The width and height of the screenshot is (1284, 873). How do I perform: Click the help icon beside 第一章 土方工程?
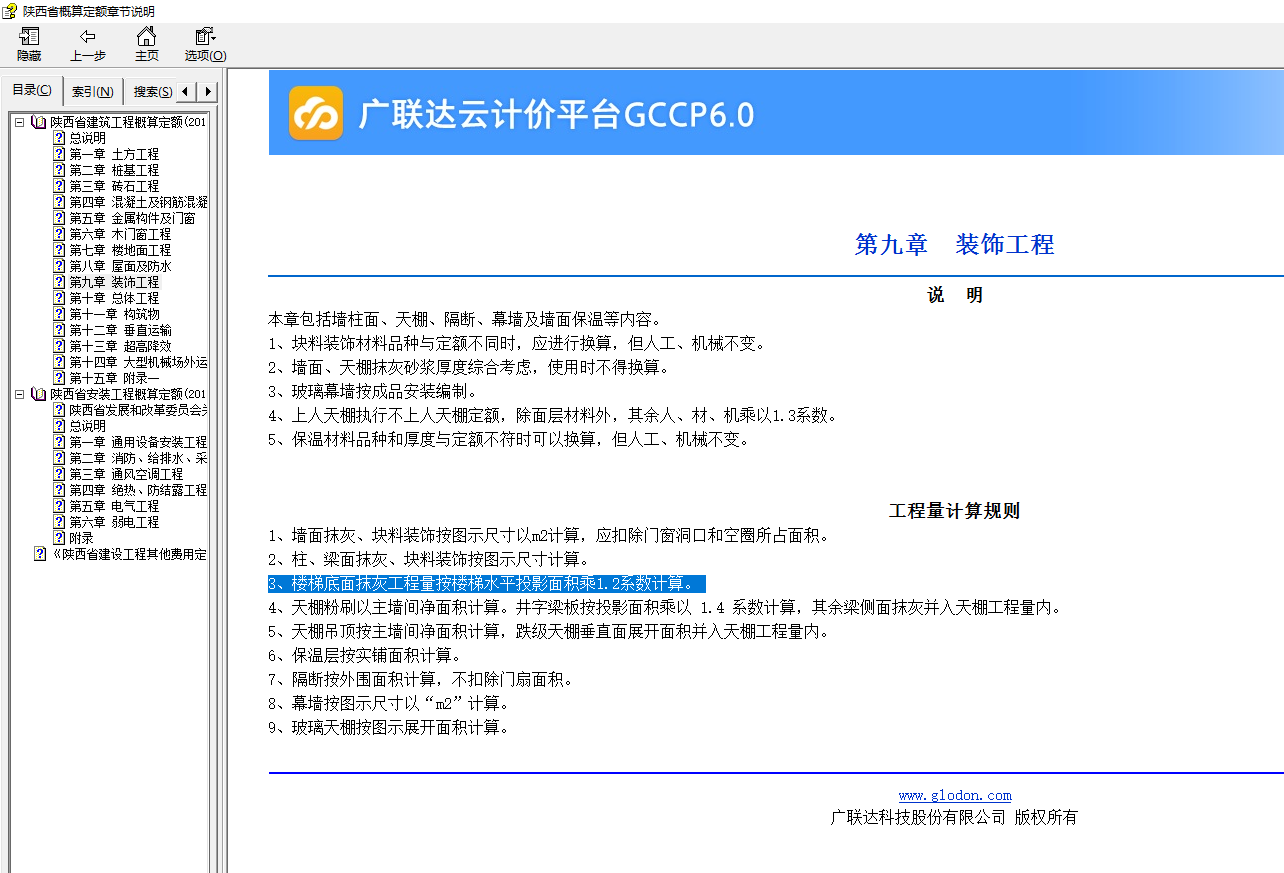click(x=59, y=154)
